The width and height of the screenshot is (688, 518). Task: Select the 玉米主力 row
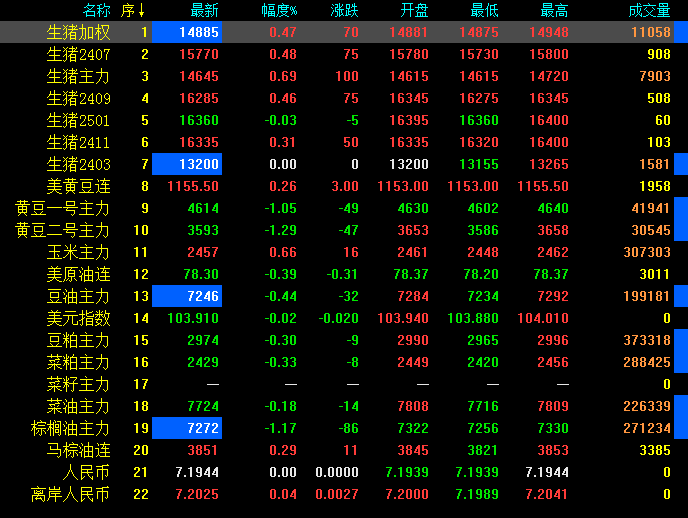(78, 252)
